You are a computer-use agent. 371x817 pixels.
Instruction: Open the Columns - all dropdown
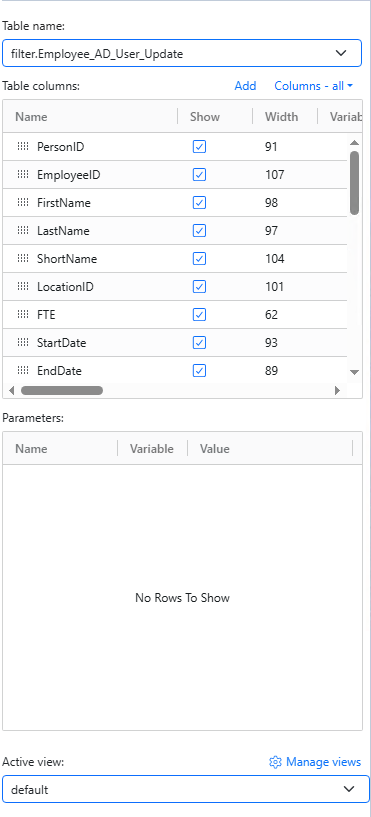point(314,86)
